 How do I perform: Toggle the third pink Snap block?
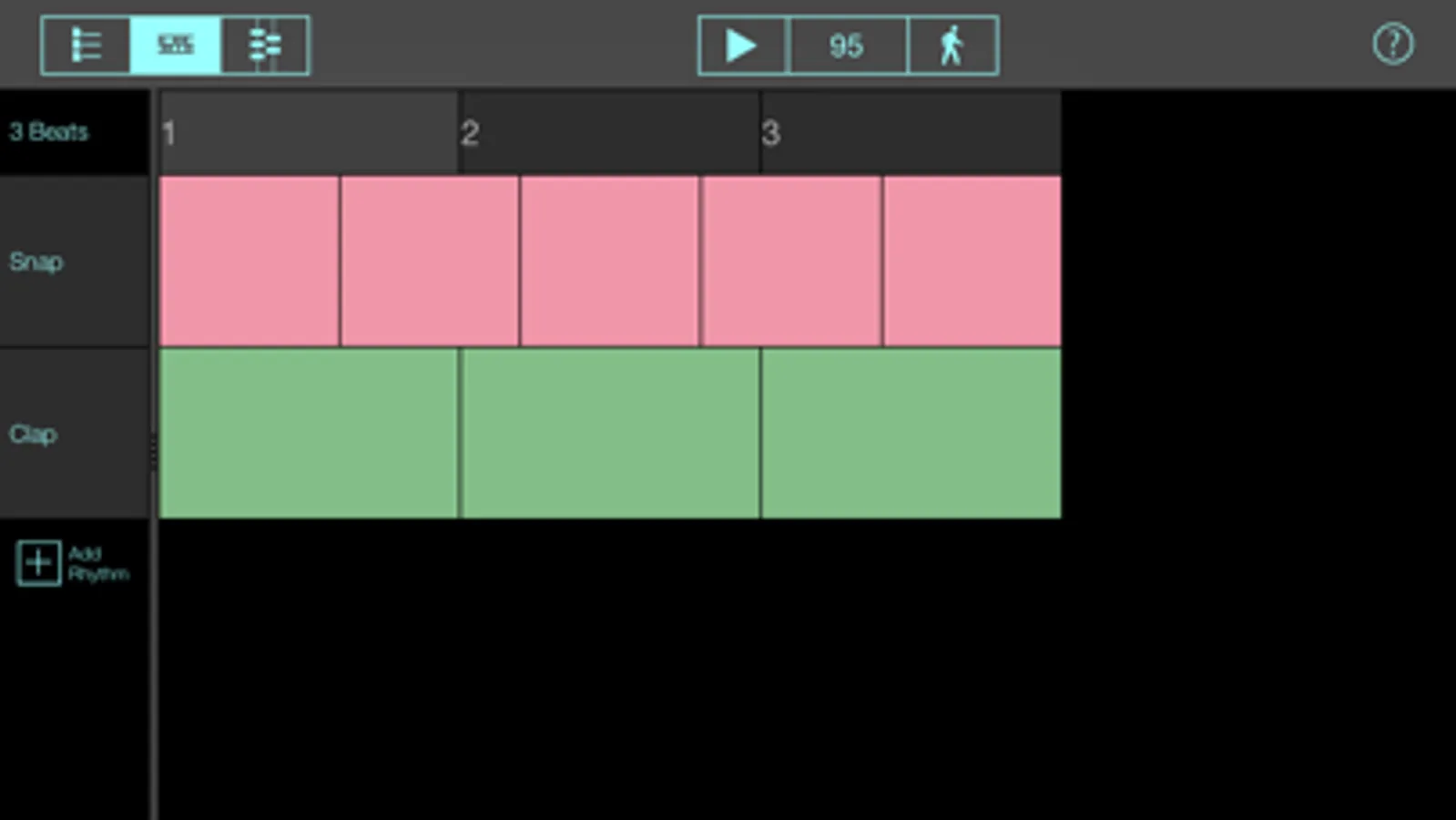click(609, 261)
